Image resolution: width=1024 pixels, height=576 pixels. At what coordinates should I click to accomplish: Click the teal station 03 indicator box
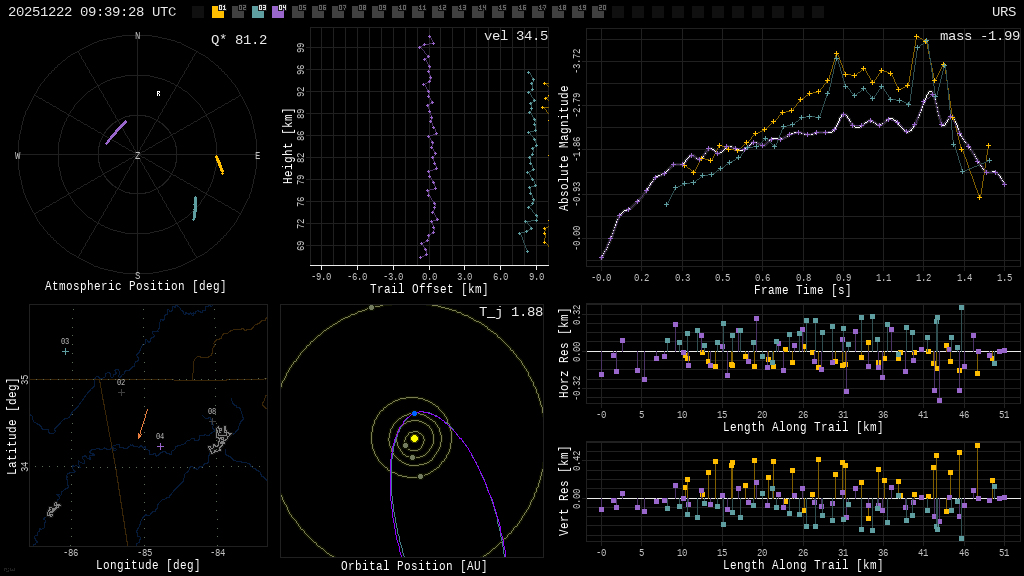click(258, 12)
